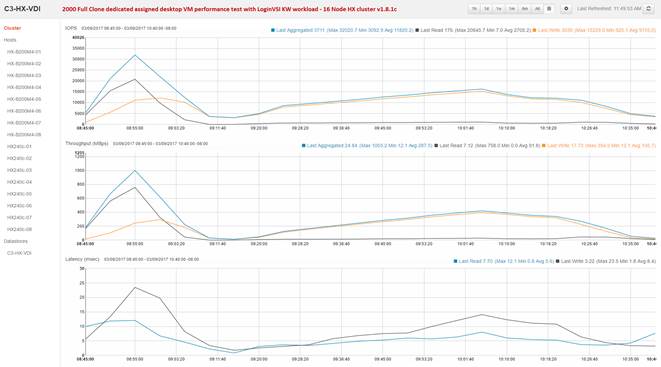Open host HX240c-08

pos(19,229)
